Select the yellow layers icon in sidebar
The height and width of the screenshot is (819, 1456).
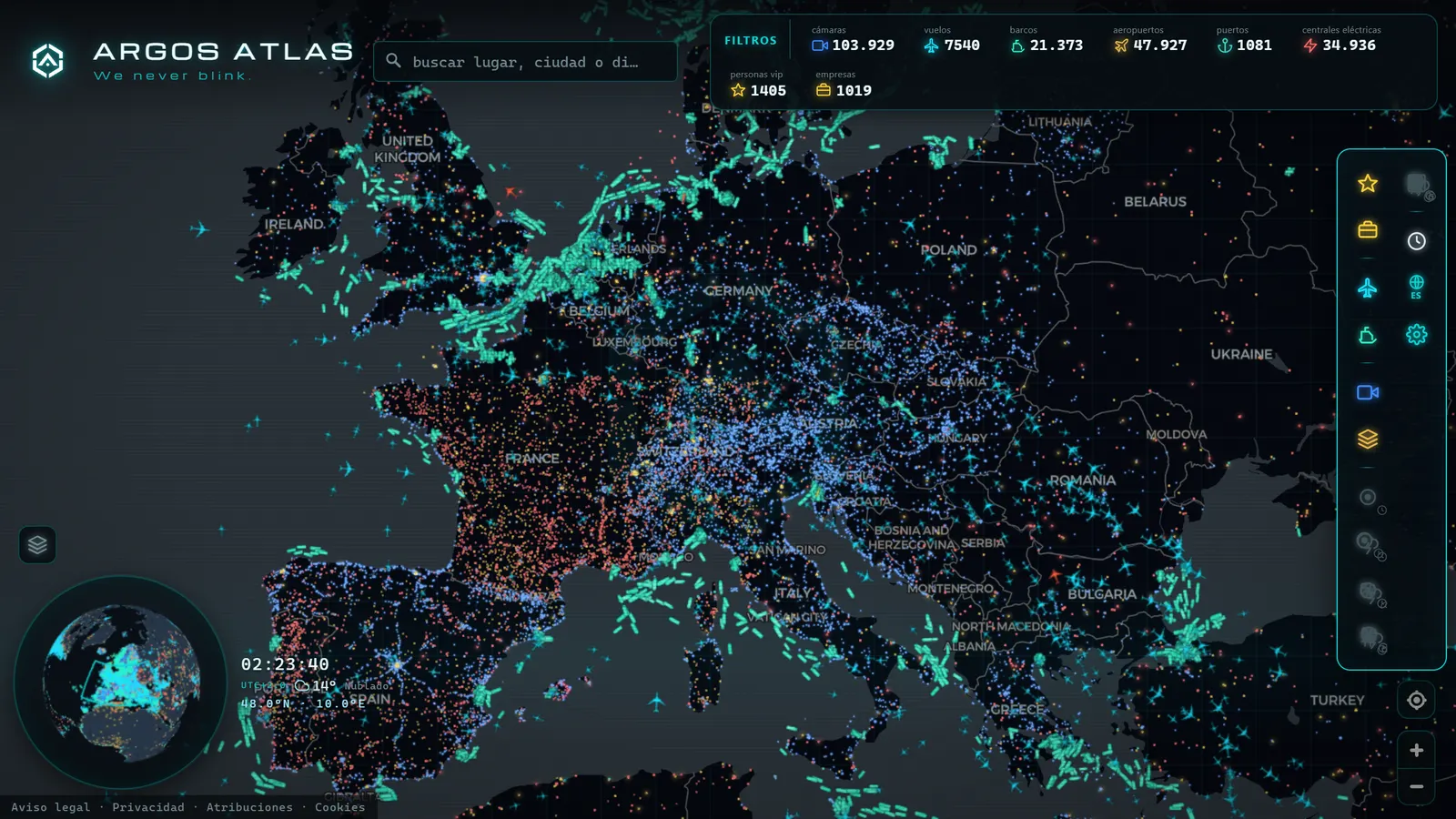(1368, 439)
